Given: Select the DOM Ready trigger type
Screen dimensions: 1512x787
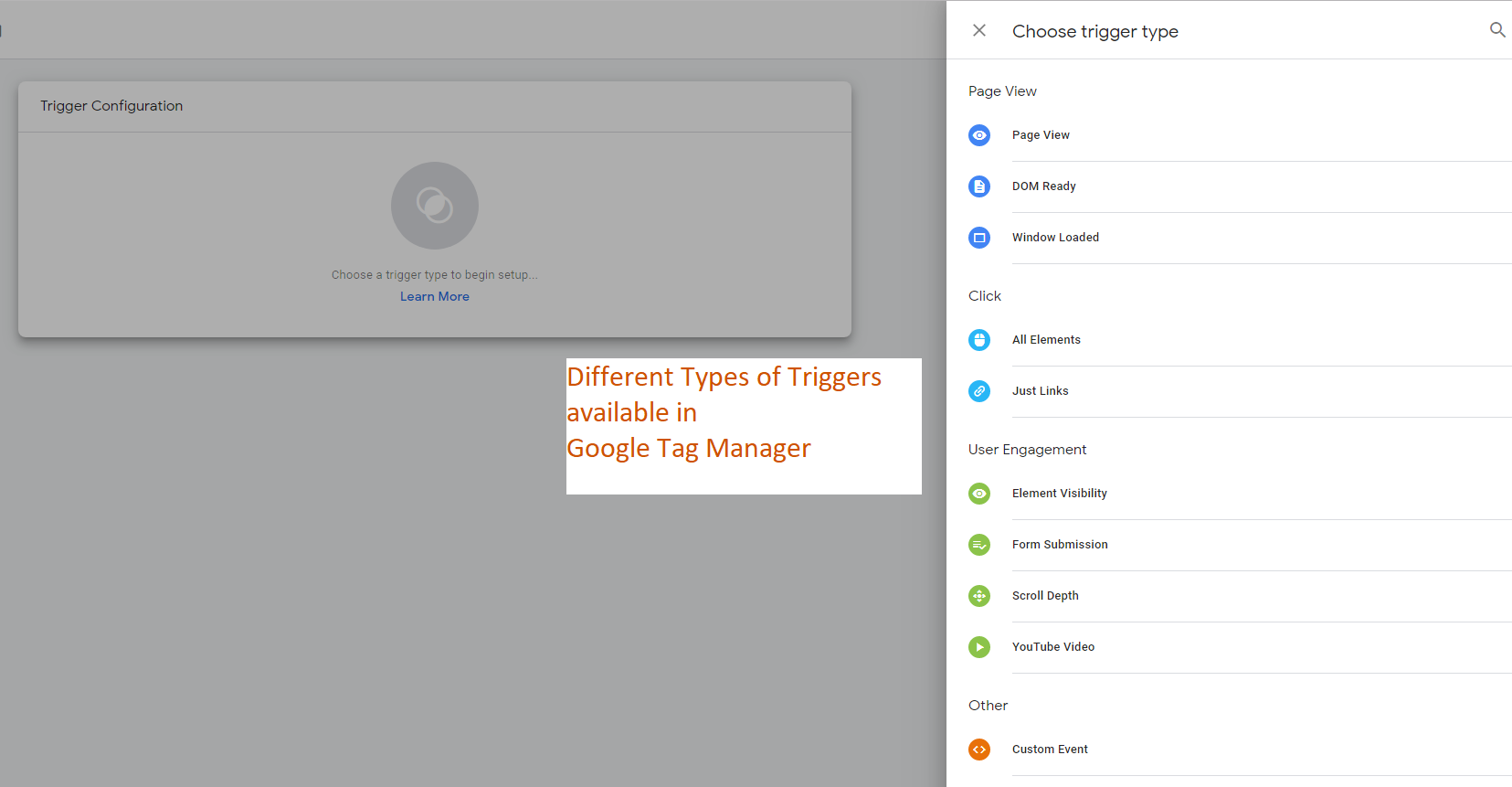Looking at the screenshot, I should click(1229, 186).
